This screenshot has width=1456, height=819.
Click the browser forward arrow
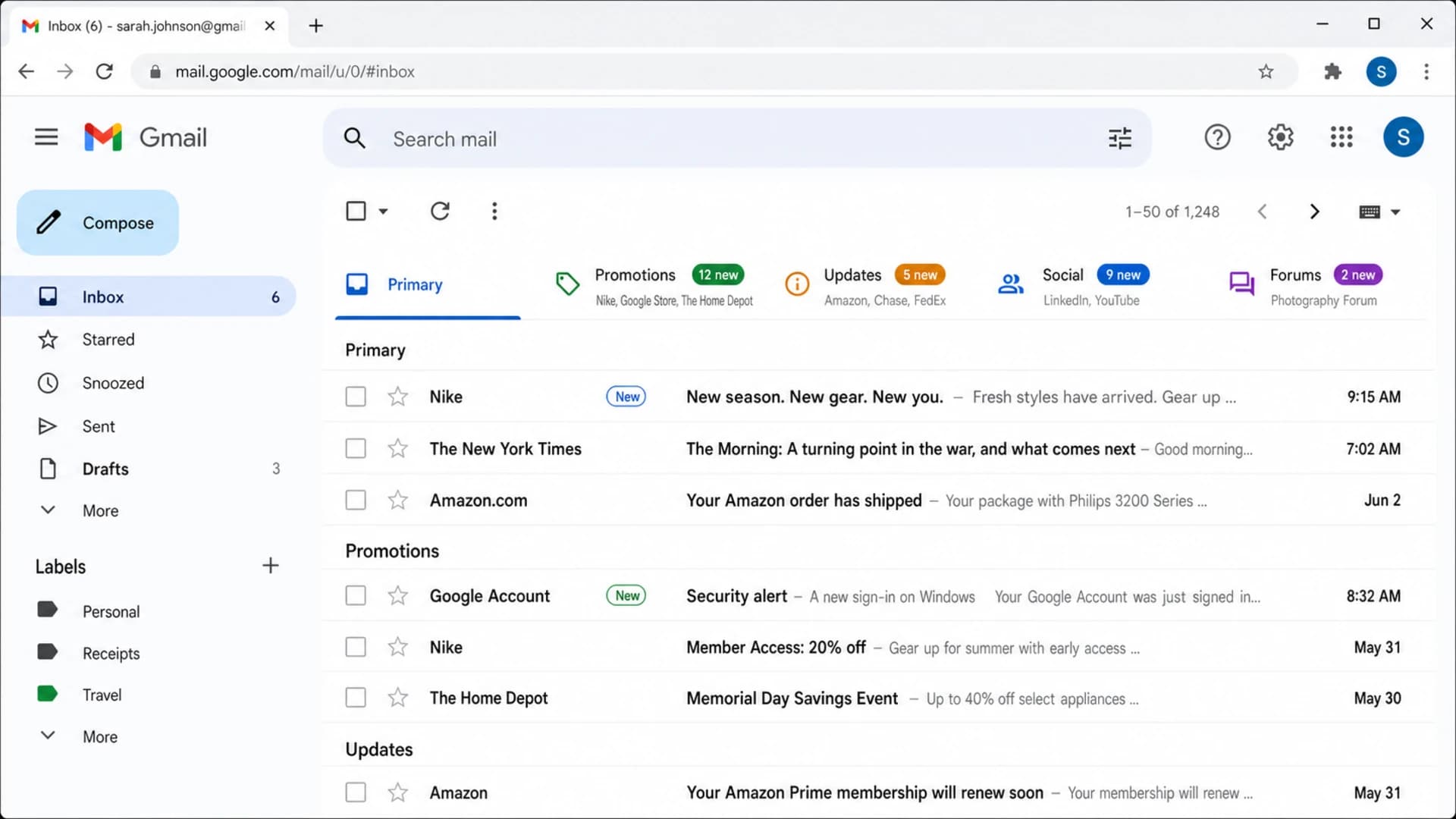pyautogui.click(x=65, y=71)
